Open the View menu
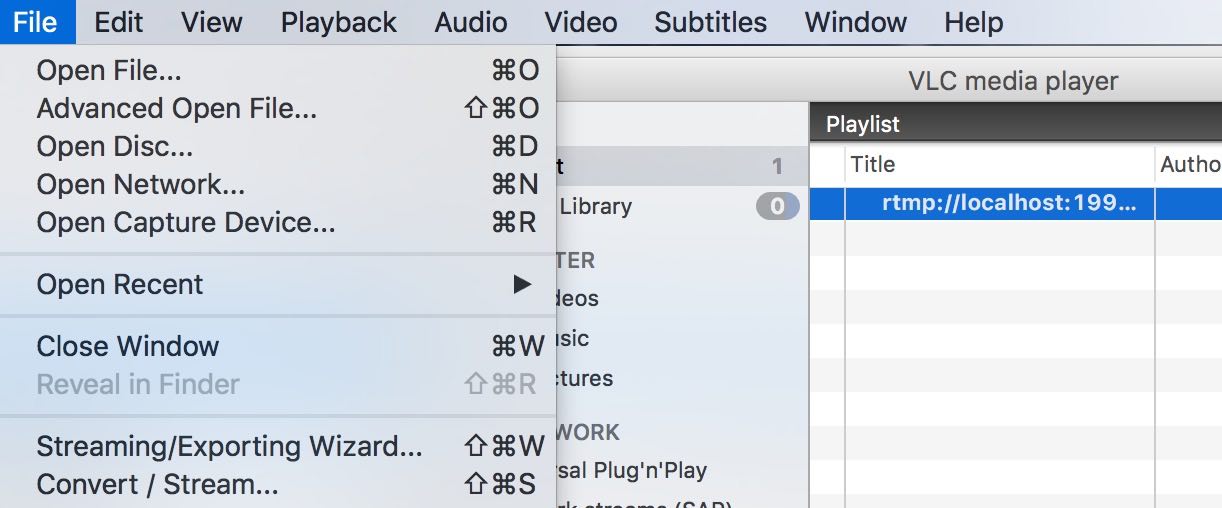1222x508 pixels. click(212, 22)
